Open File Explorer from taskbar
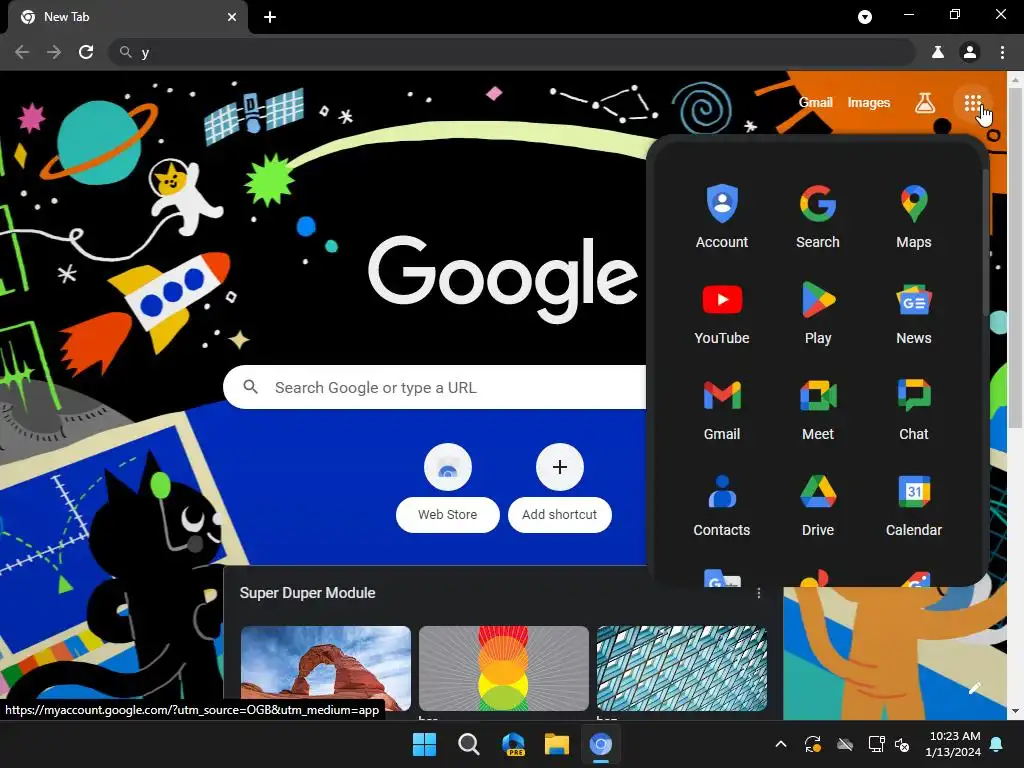 [x=557, y=744]
